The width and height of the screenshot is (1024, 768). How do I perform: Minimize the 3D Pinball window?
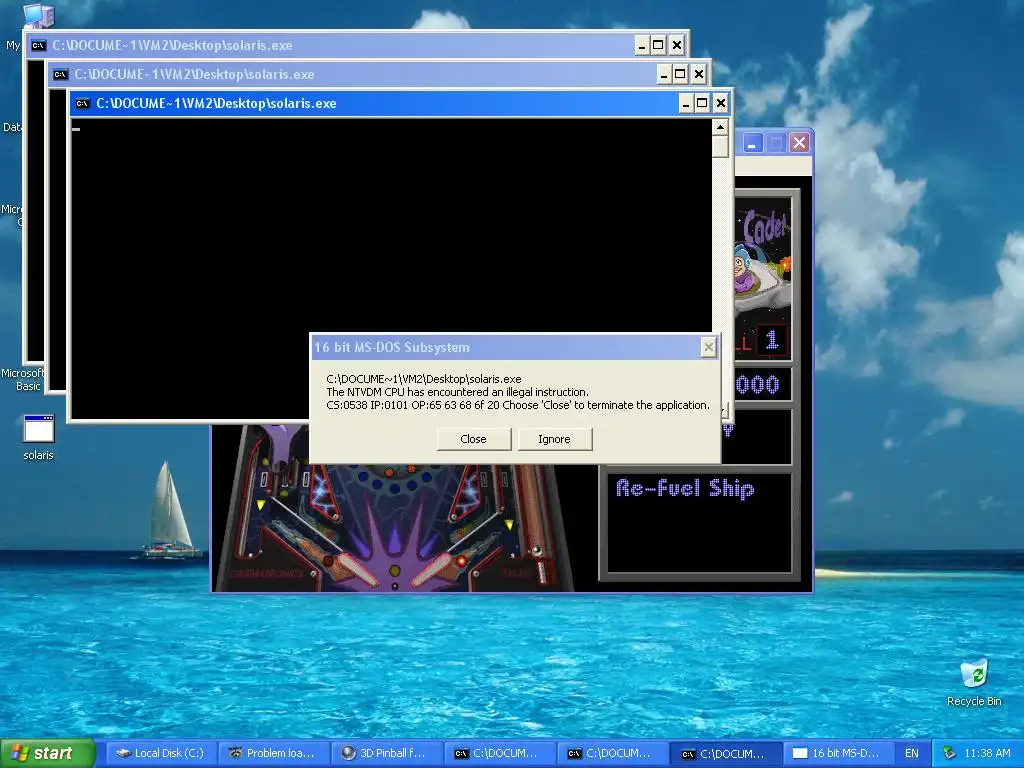click(752, 143)
